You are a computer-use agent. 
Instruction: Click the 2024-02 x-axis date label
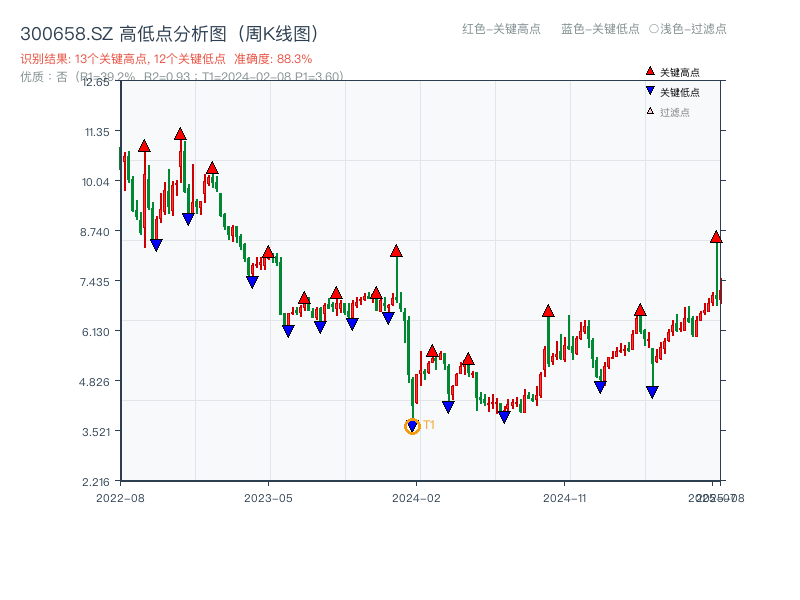(416, 497)
